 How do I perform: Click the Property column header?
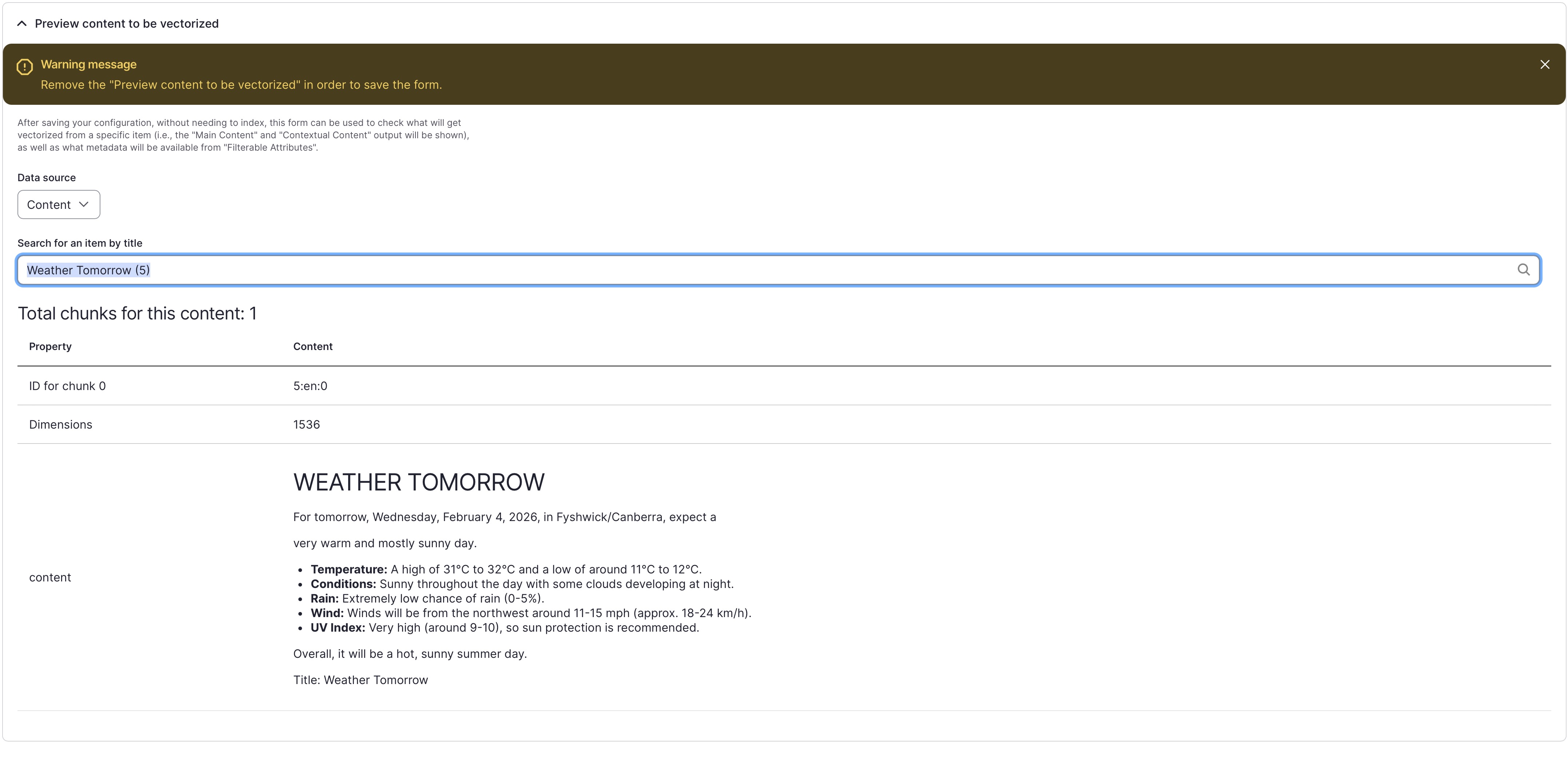pyautogui.click(x=50, y=346)
